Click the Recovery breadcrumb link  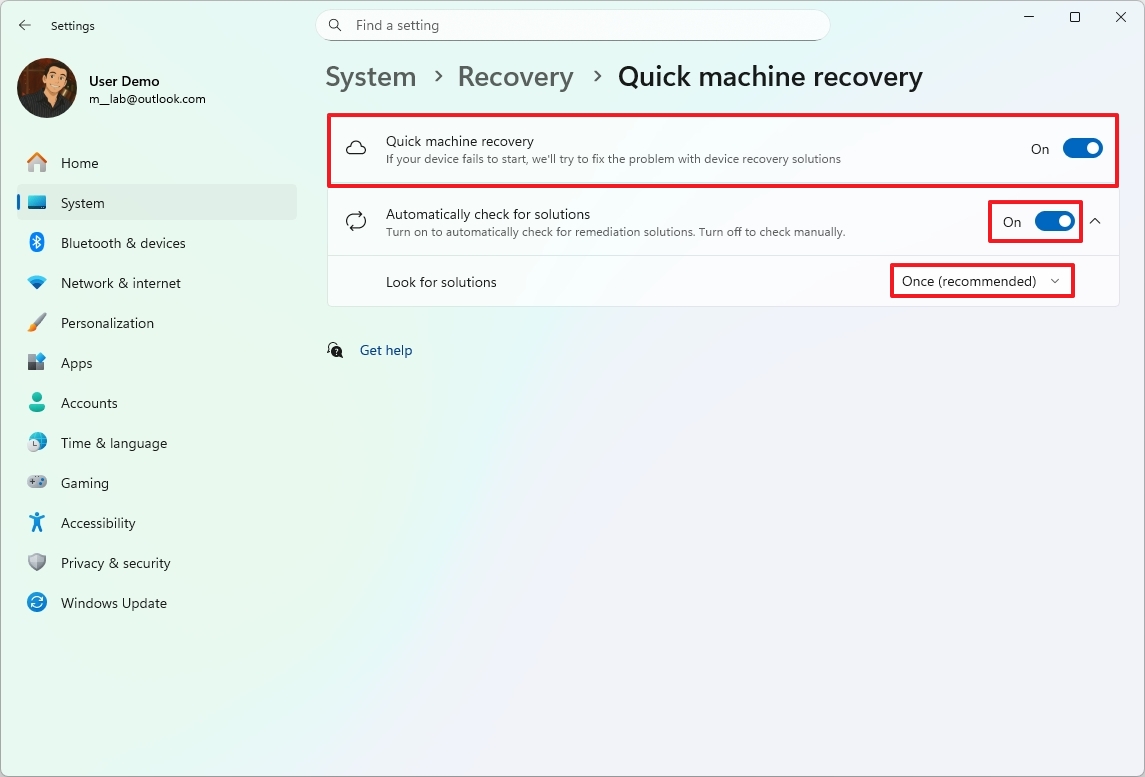515,76
